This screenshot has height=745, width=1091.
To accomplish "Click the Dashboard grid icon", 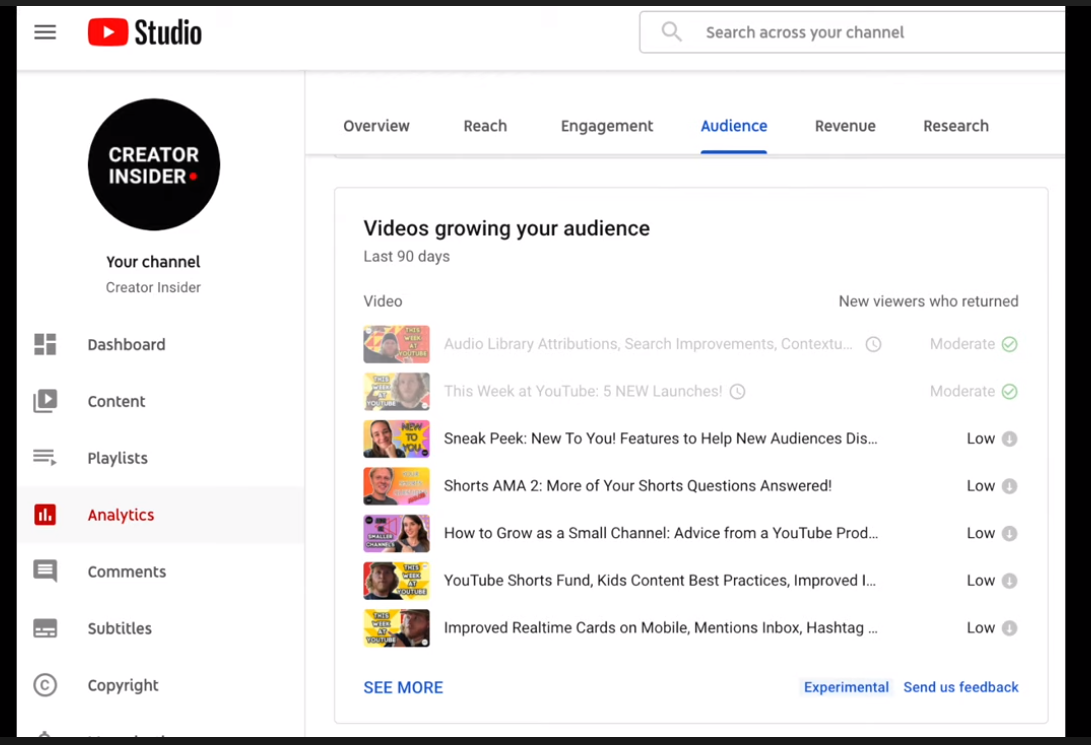I will coord(45,344).
